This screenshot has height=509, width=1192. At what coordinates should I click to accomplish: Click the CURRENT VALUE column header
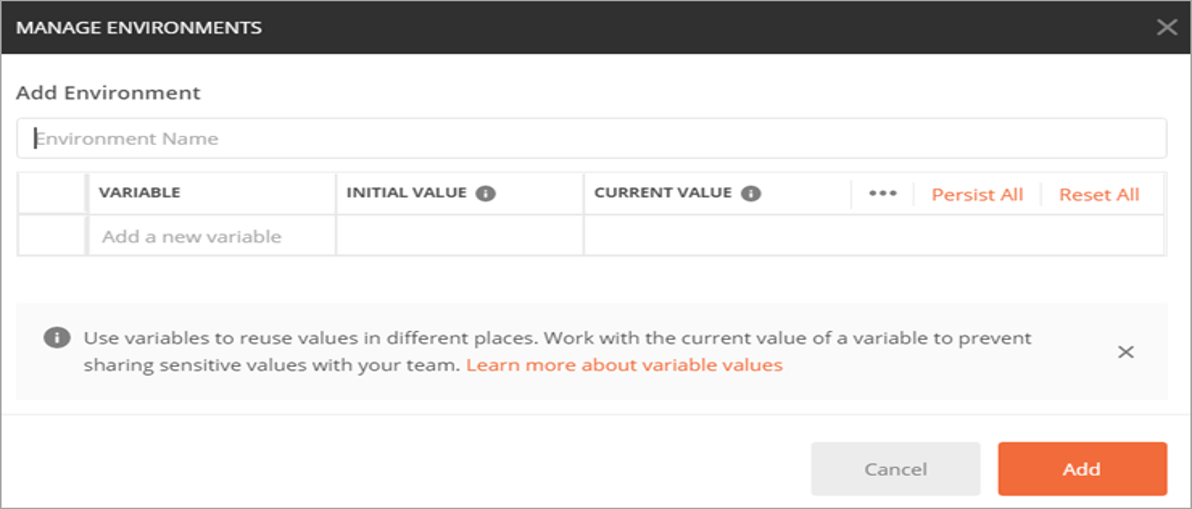pyautogui.click(x=663, y=193)
